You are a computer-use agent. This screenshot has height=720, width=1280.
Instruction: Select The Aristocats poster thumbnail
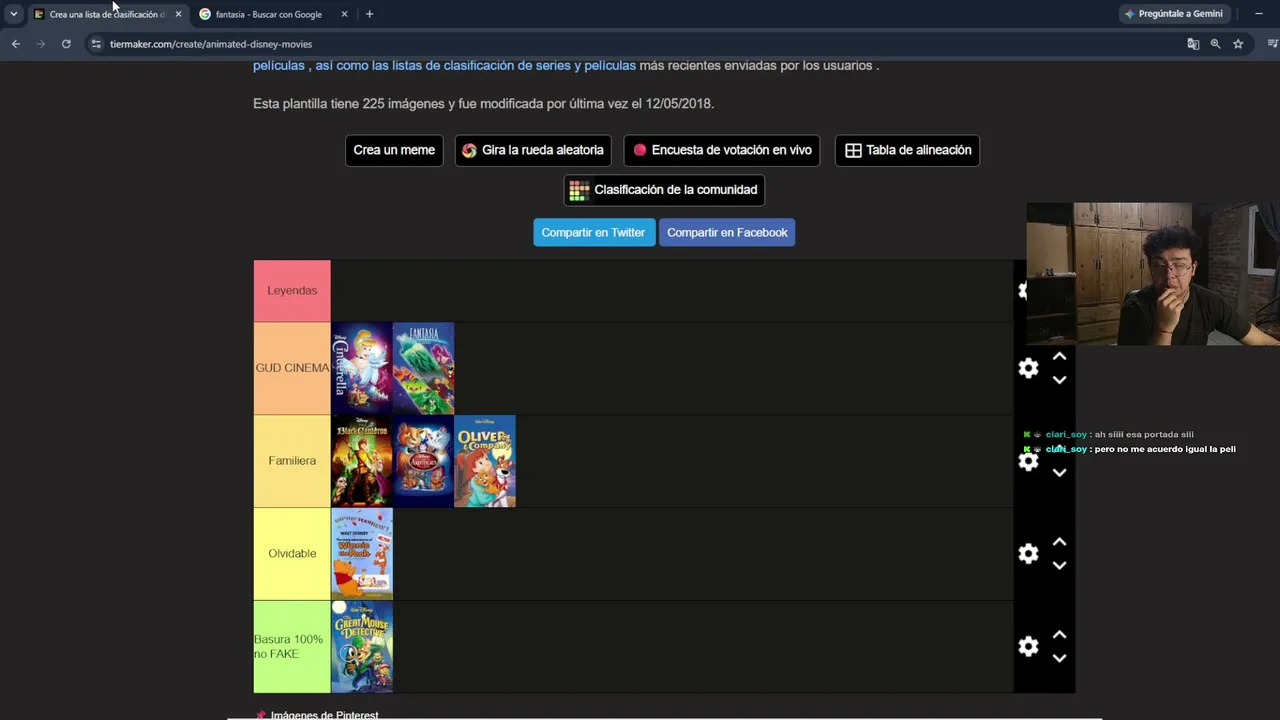point(423,461)
